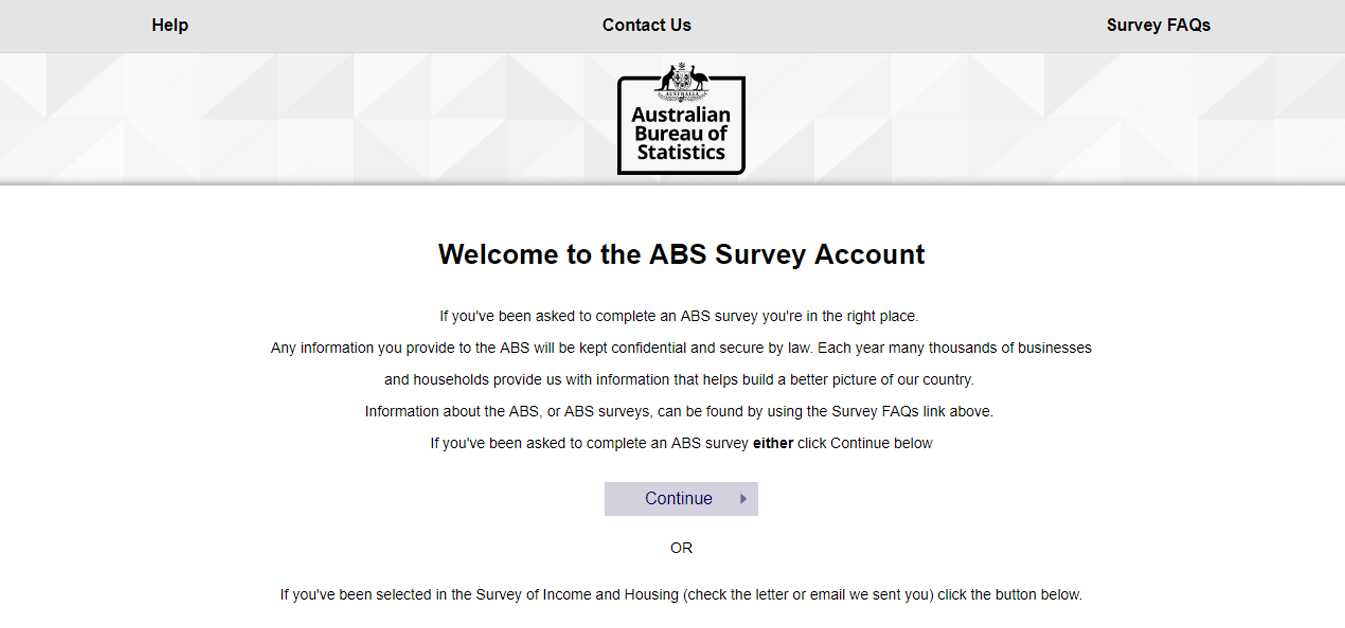Click the Survey of Income and Housing sentence

click(x=681, y=595)
